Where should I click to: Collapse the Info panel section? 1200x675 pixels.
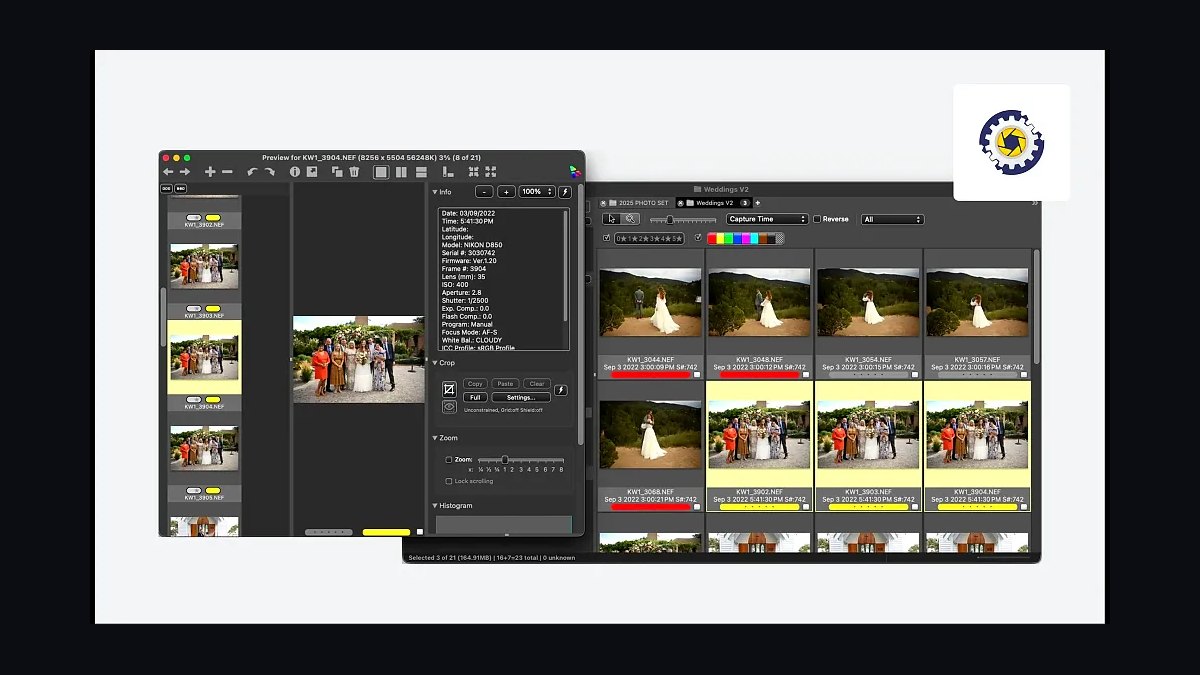[x=435, y=192]
